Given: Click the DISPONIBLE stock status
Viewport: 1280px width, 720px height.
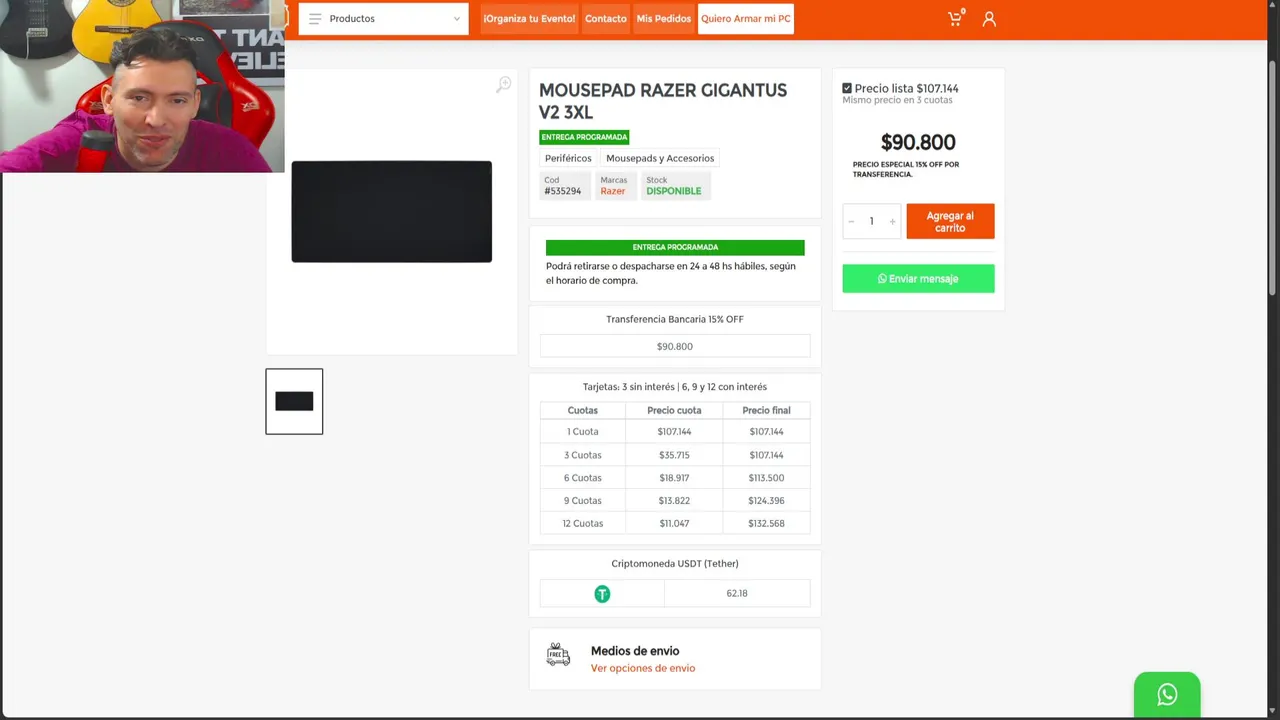Looking at the screenshot, I should 674,191.
